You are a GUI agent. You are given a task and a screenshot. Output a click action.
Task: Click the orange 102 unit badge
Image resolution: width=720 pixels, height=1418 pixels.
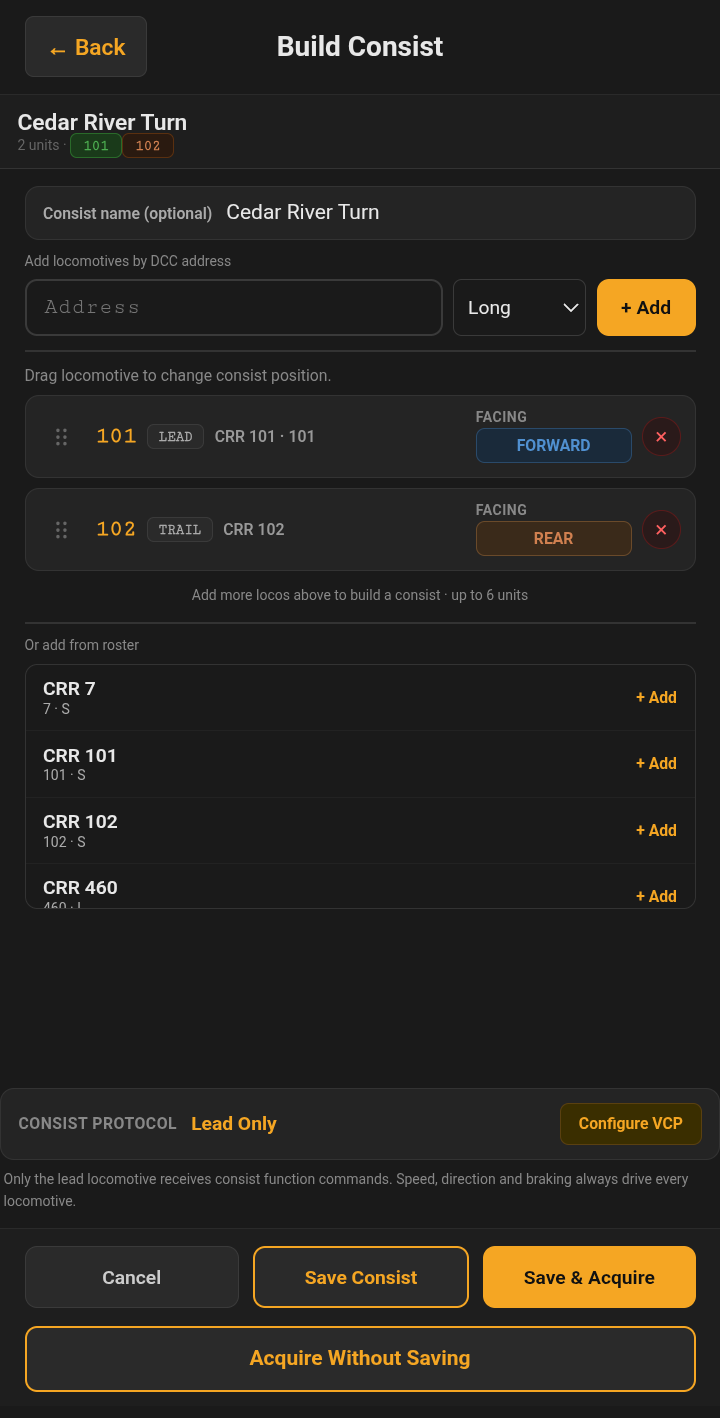click(148, 146)
